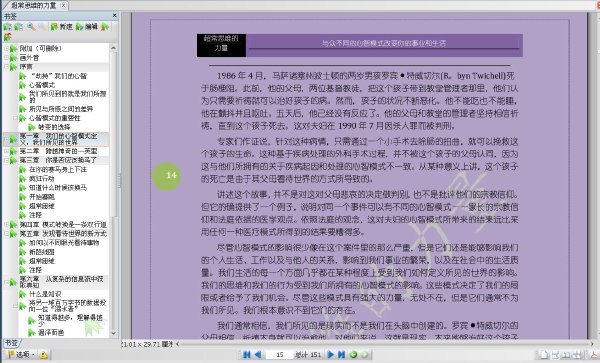Screen dimensions: 600x363
Task: Go to the previous page
Action: (x=258, y=355)
